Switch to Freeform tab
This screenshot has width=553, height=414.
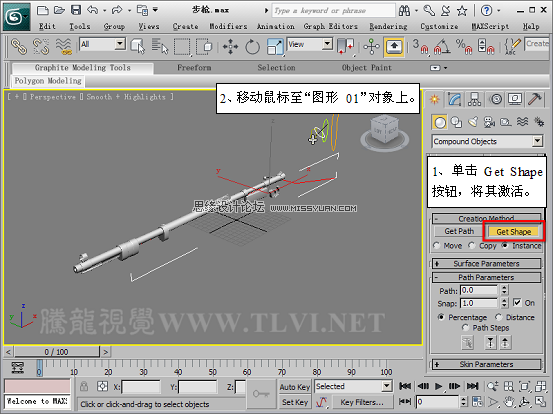tap(194, 68)
